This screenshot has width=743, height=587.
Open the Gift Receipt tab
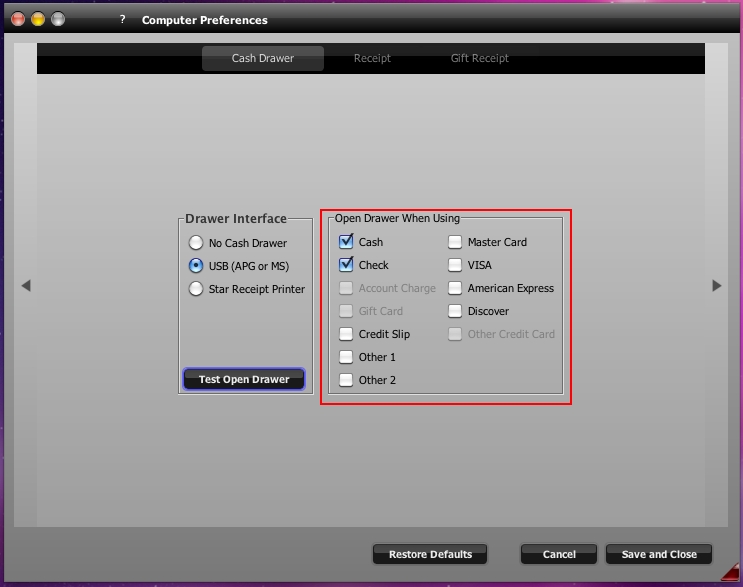click(x=479, y=58)
